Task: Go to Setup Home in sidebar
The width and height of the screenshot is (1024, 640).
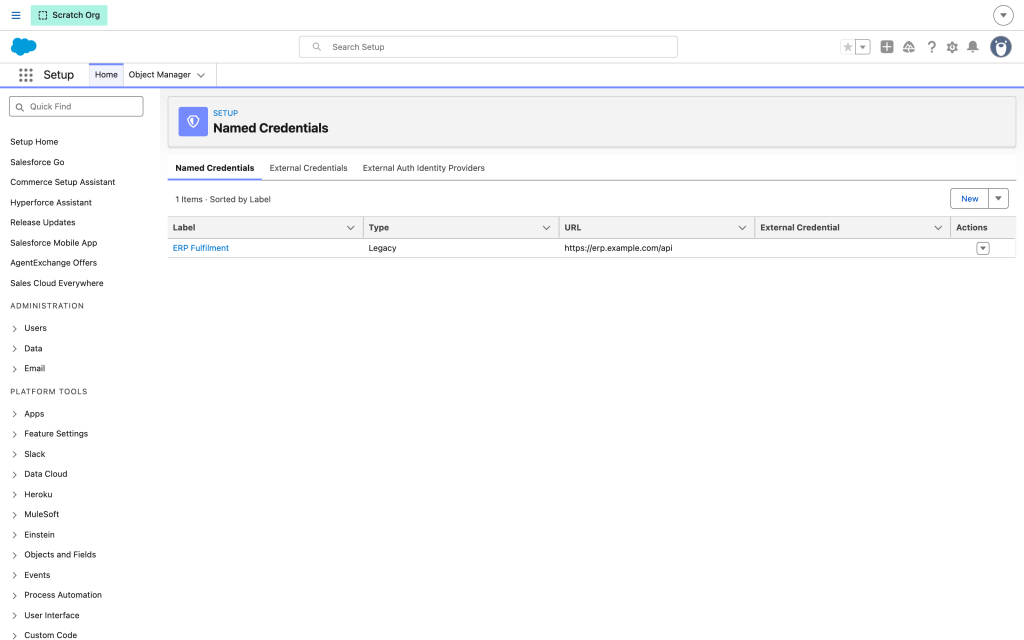Action: (x=34, y=142)
